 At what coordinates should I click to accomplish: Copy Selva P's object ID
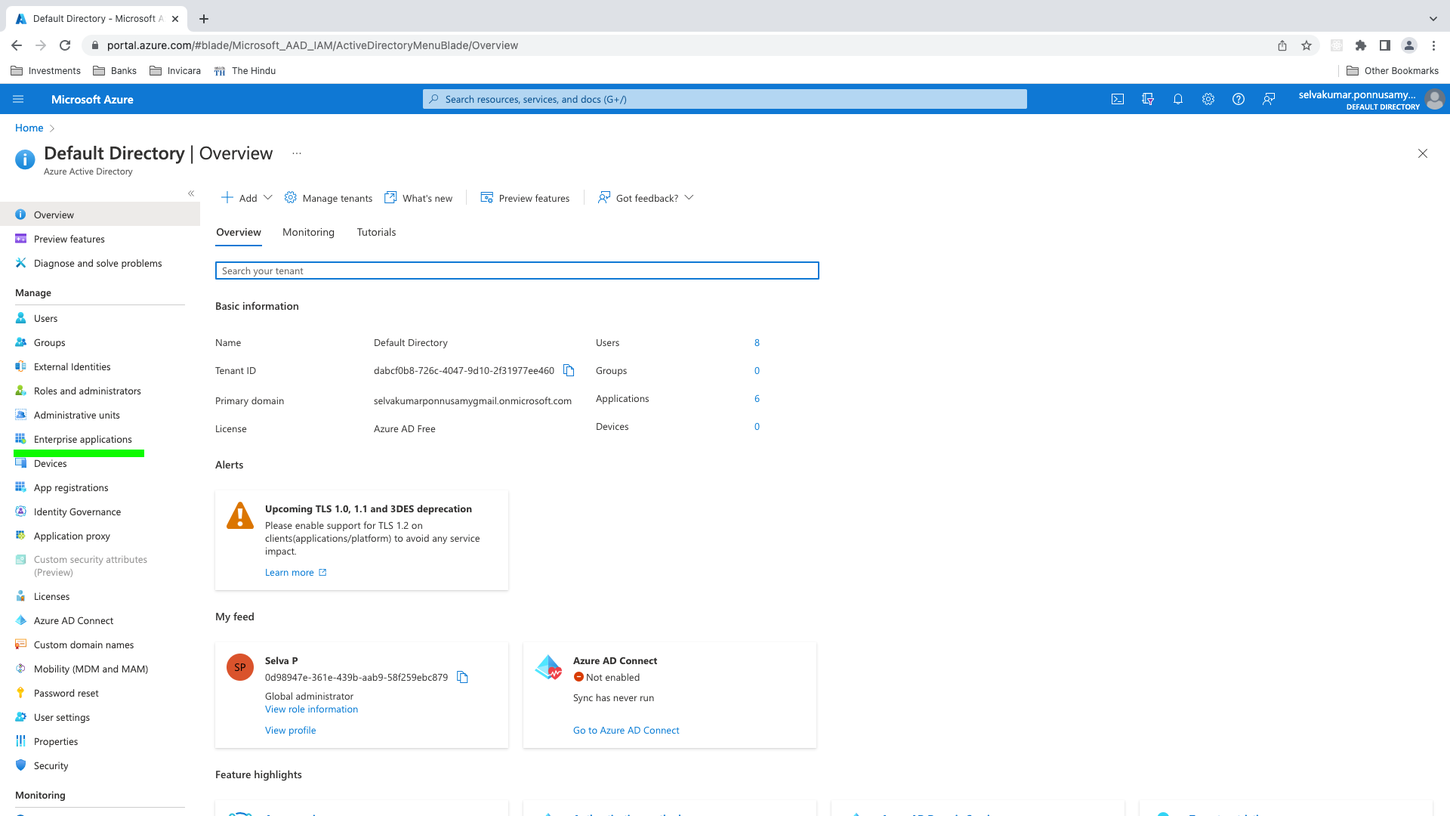point(463,677)
